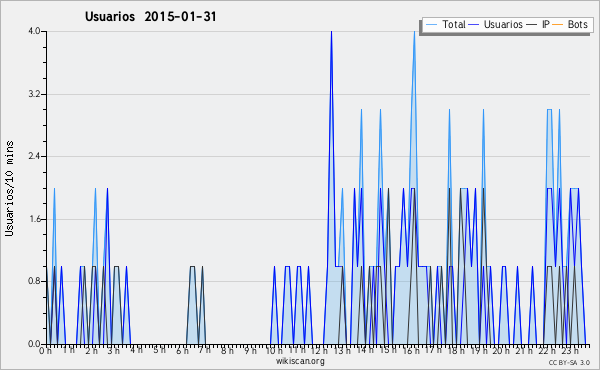This screenshot has width=600, height=370.
Task: Click the '1.6' y-axis value
Action: pyautogui.click(x=34, y=219)
